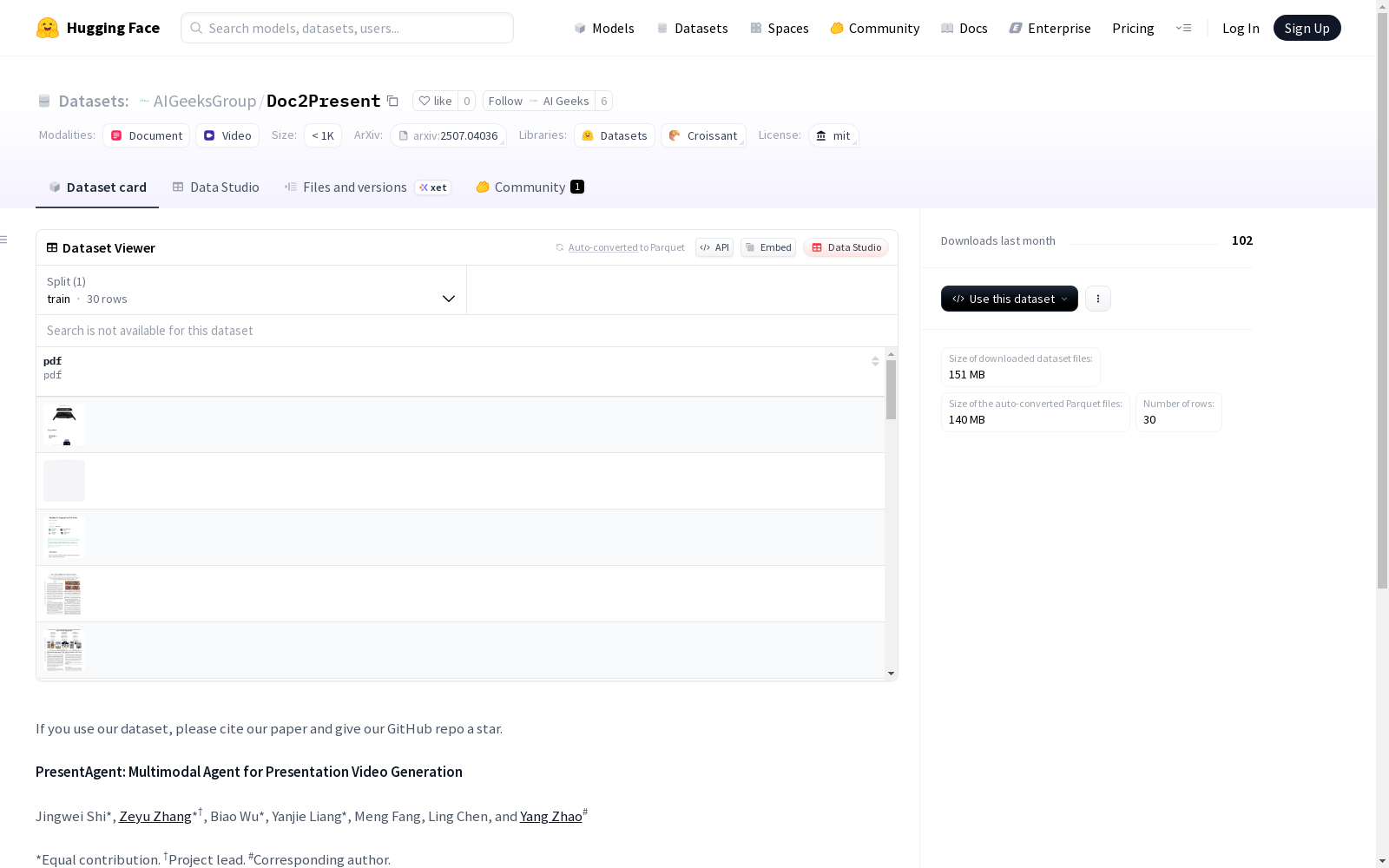
Task: Click the xet badge
Action: tap(432, 187)
